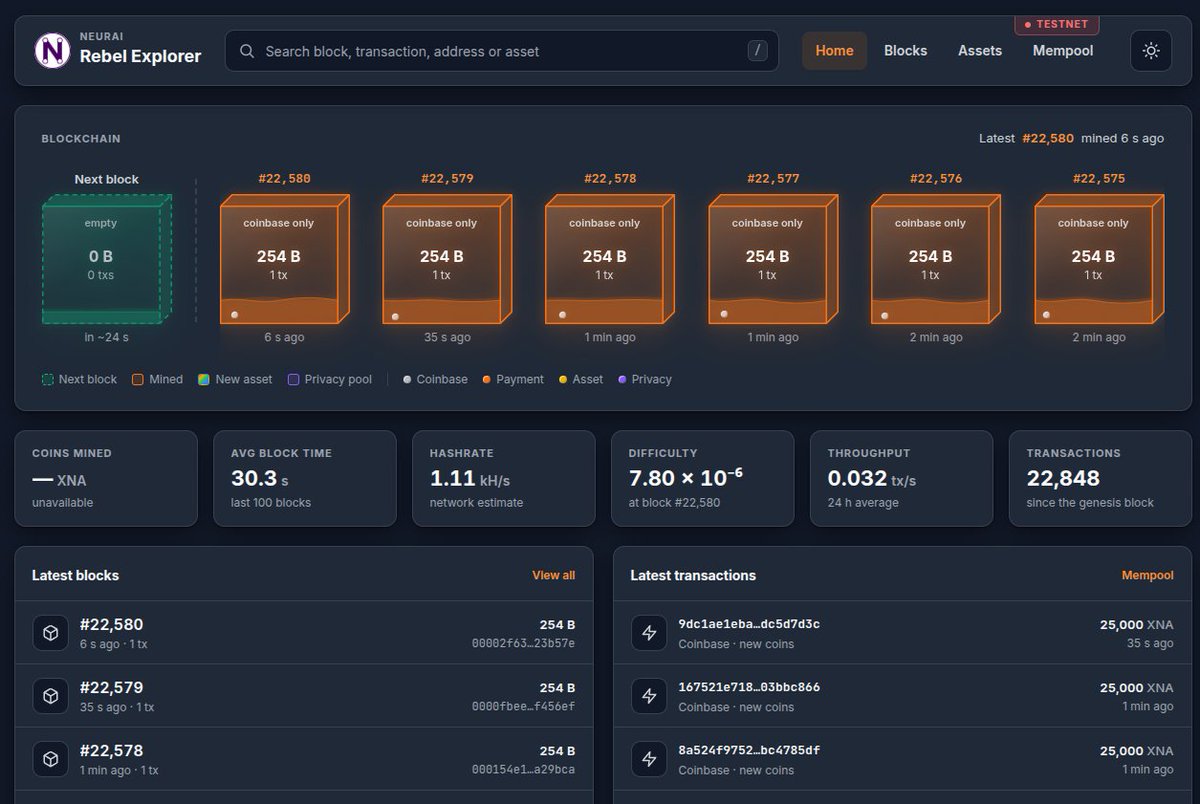The height and width of the screenshot is (804, 1200).
Task: Open transaction 8a524f9752…bc4785df
Action: [749, 750]
